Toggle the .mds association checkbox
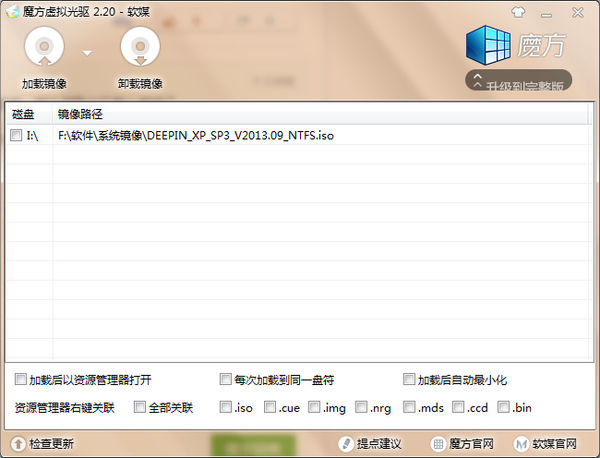The width and height of the screenshot is (600, 458). pyautogui.click(x=409, y=407)
